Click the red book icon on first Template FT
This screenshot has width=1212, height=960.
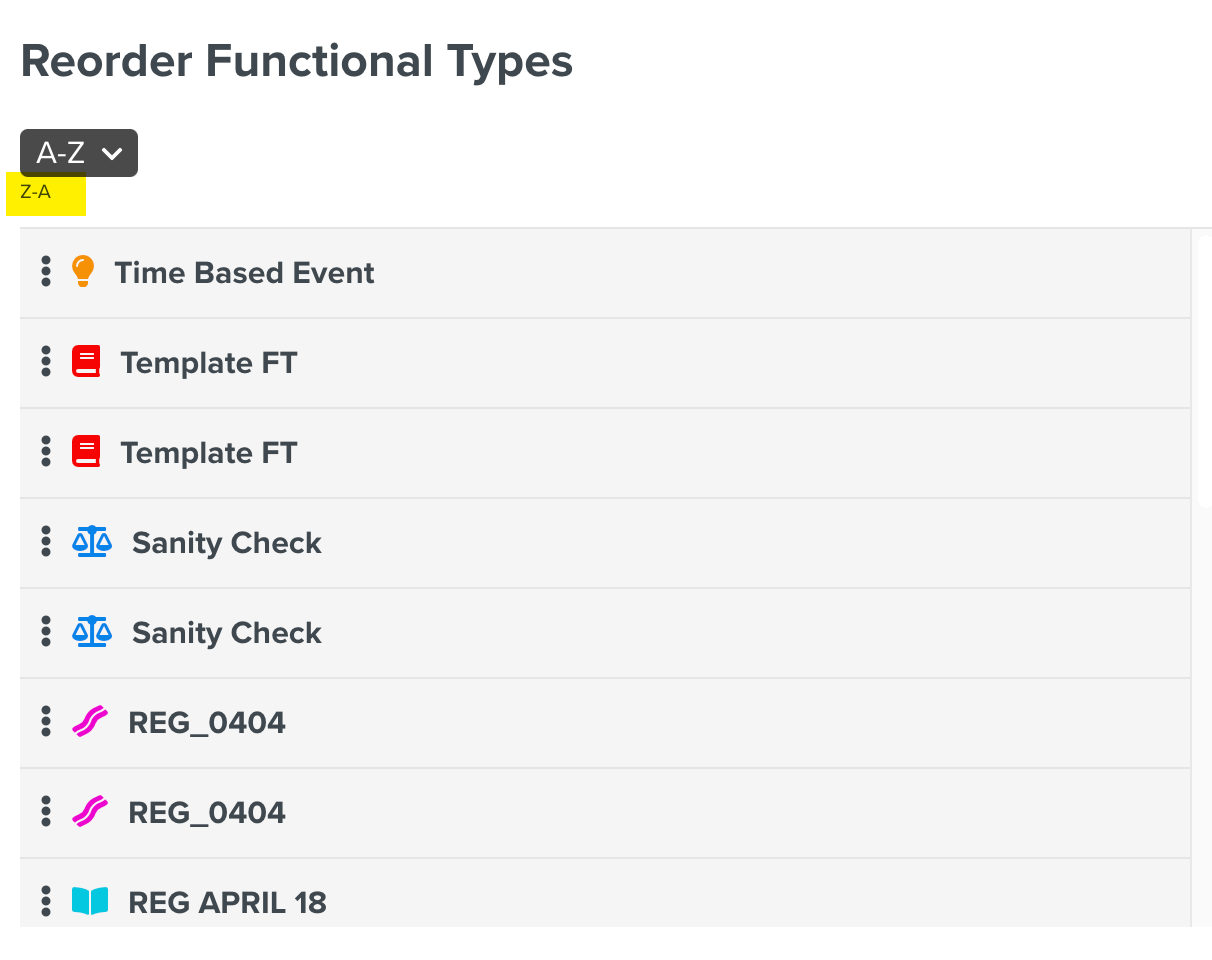pos(87,362)
